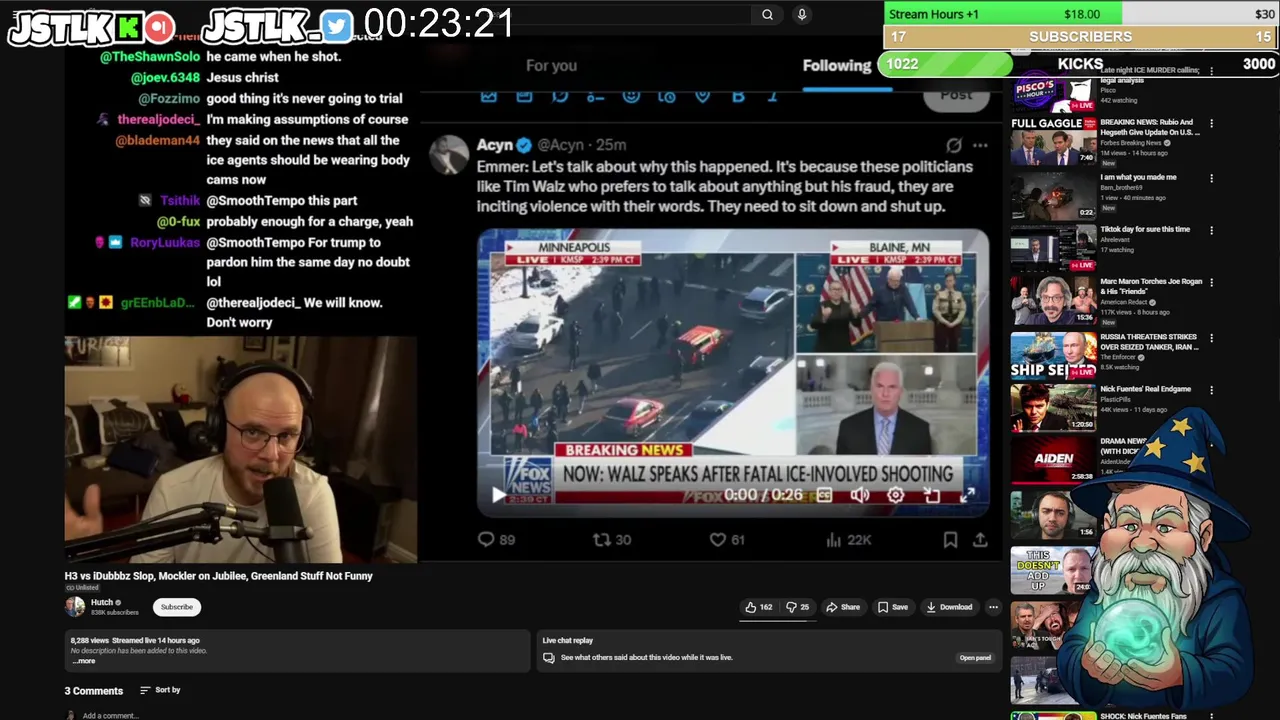Viewport: 1280px width, 720px height.
Task: Click the Hutch channel avatar
Action: point(75,606)
